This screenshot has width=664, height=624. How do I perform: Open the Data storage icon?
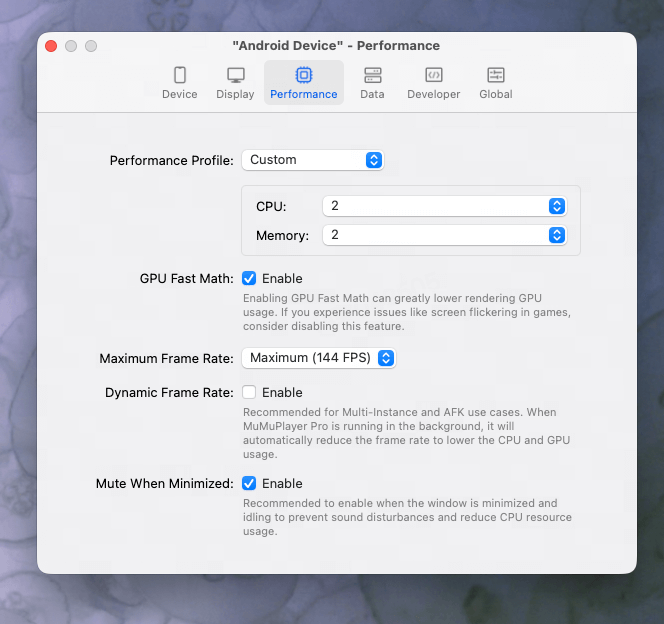[x=372, y=75]
